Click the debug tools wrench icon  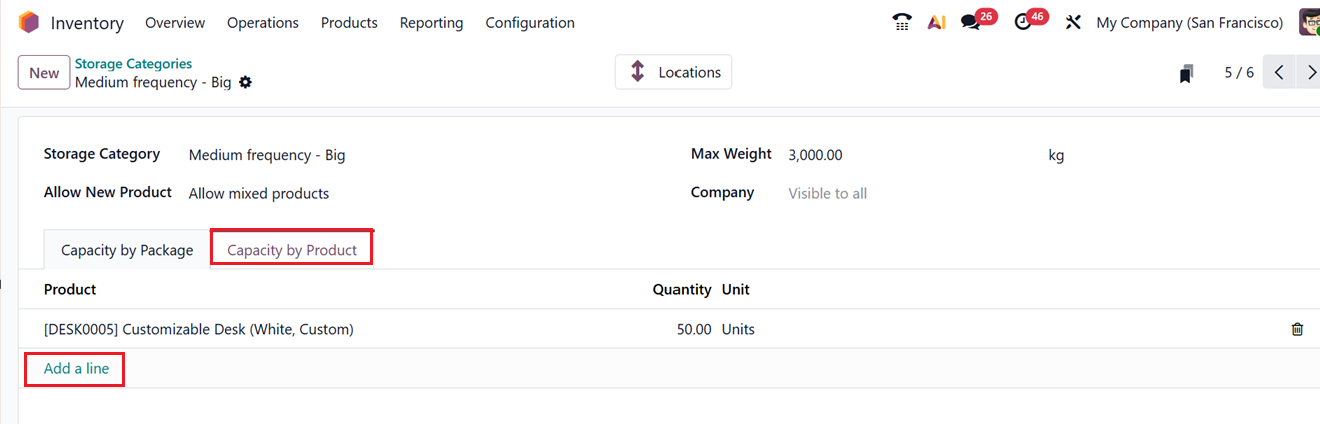[1073, 22]
